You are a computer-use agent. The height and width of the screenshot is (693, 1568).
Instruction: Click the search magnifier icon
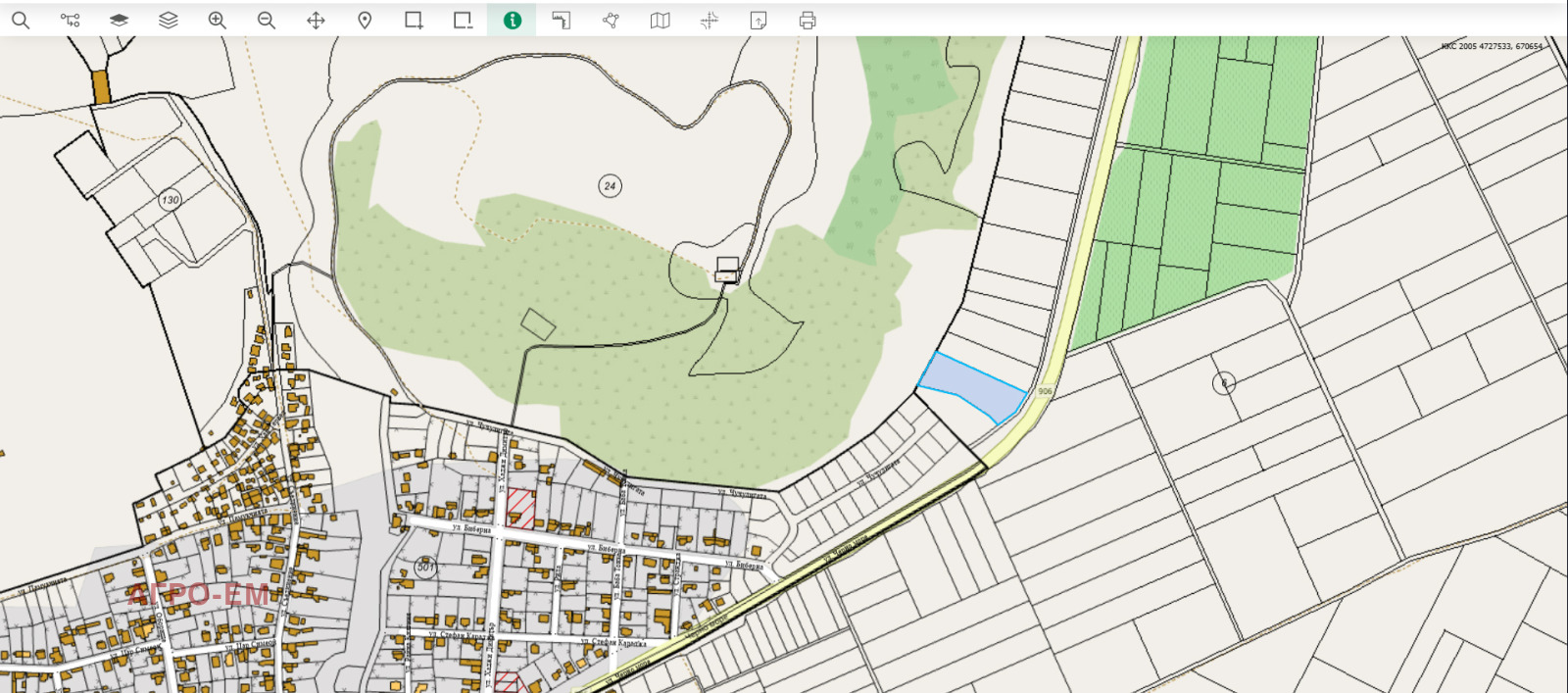coord(21,20)
